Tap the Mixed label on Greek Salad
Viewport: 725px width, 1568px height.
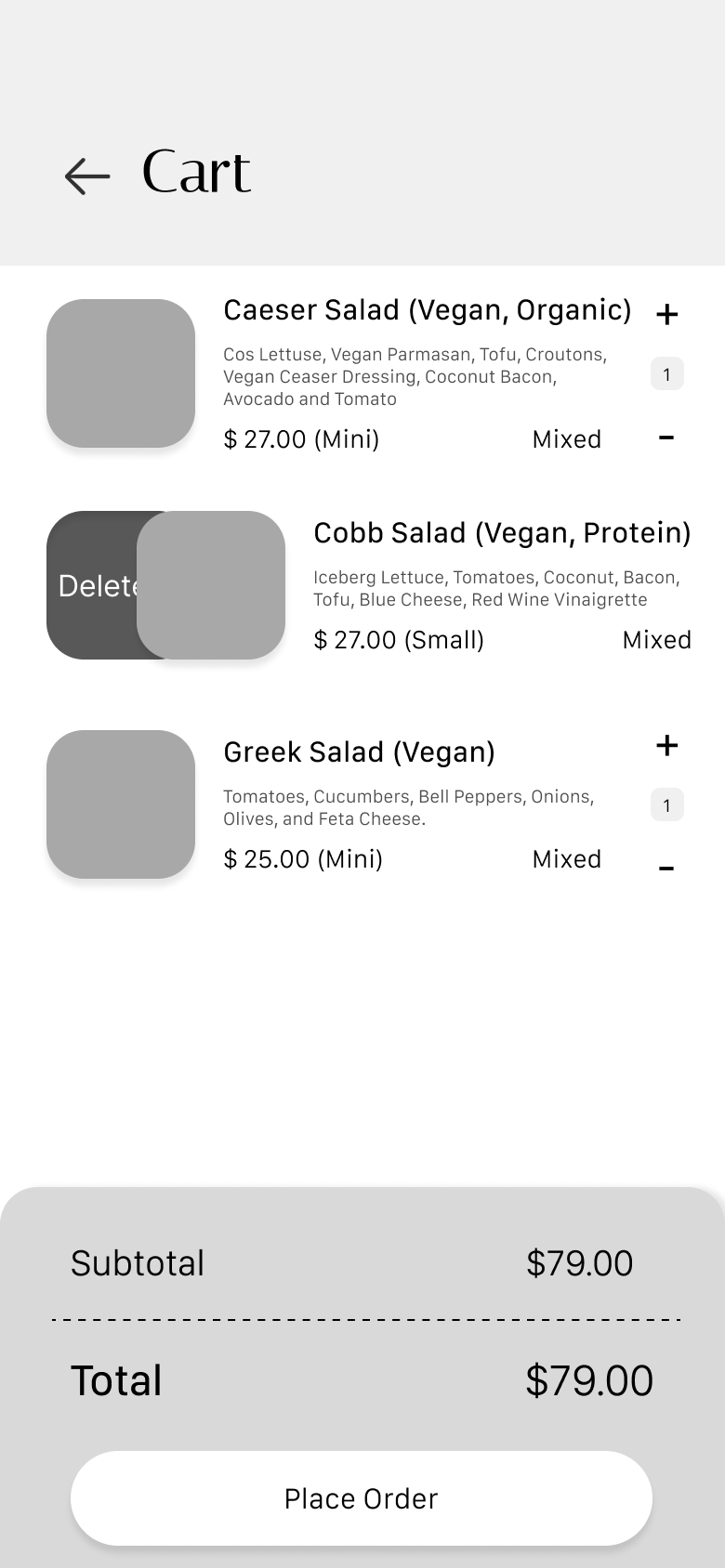pyautogui.click(x=566, y=859)
